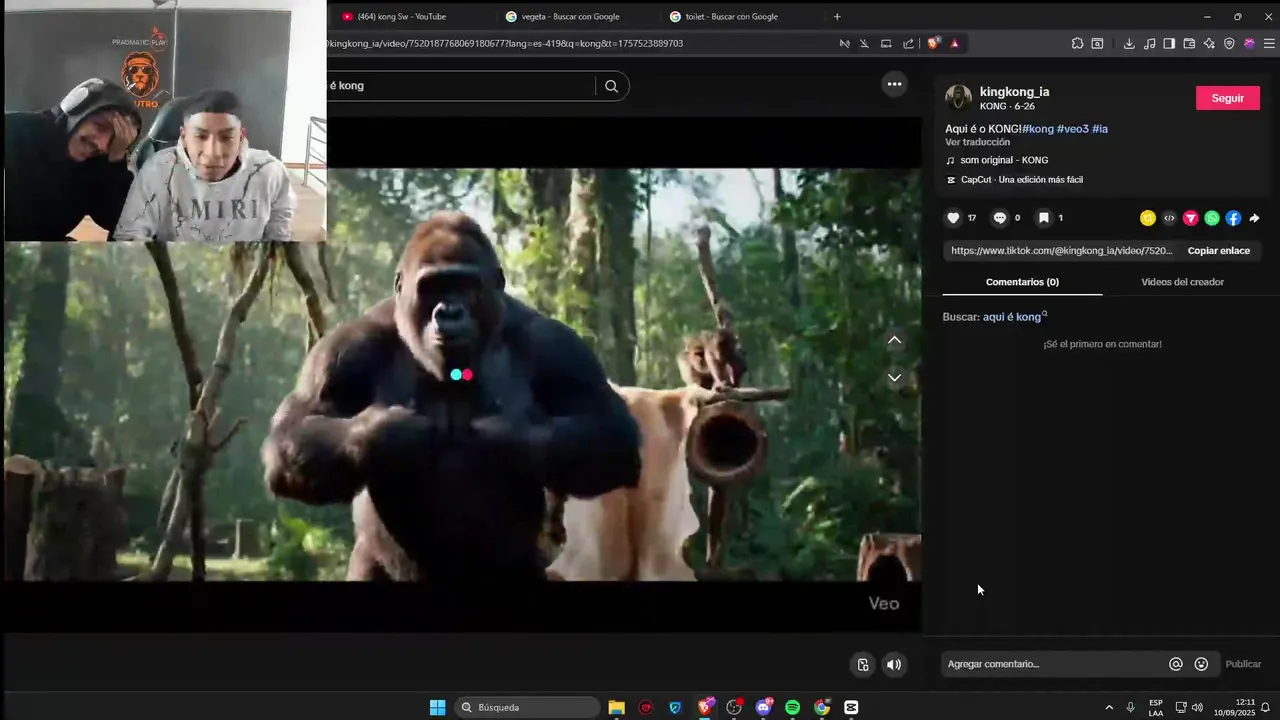Screen dimensions: 1280x720
Task: Click the Brave Rewards triangle icon
Action: 955,43
